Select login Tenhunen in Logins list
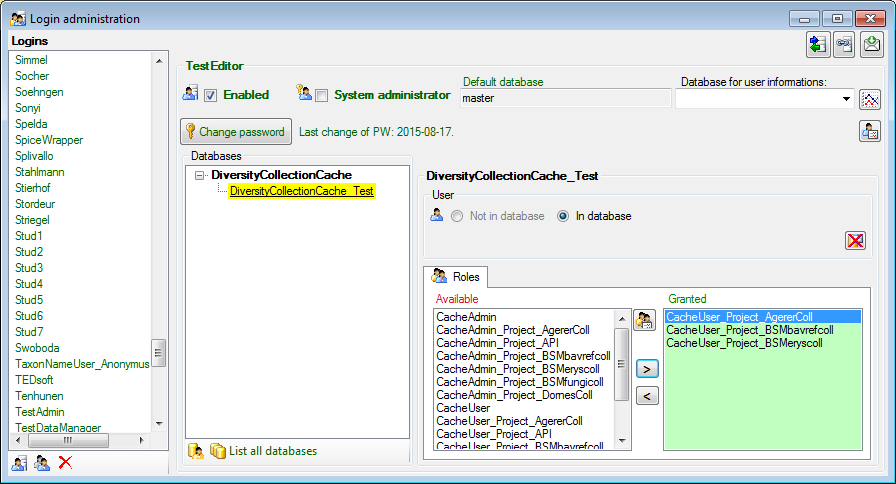The width and height of the screenshot is (896, 484). (39, 396)
